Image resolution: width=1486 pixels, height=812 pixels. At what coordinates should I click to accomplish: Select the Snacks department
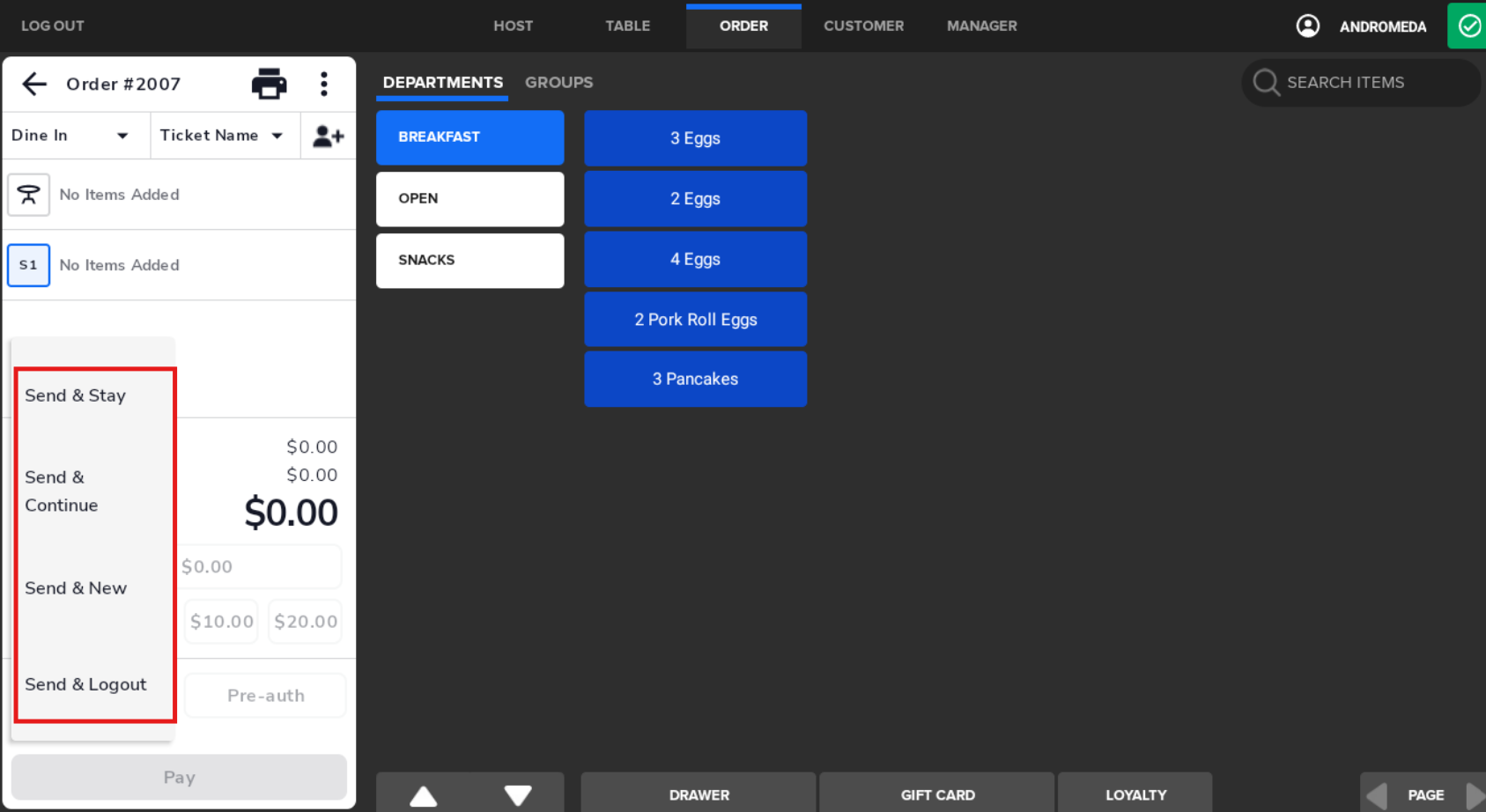(x=469, y=260)
